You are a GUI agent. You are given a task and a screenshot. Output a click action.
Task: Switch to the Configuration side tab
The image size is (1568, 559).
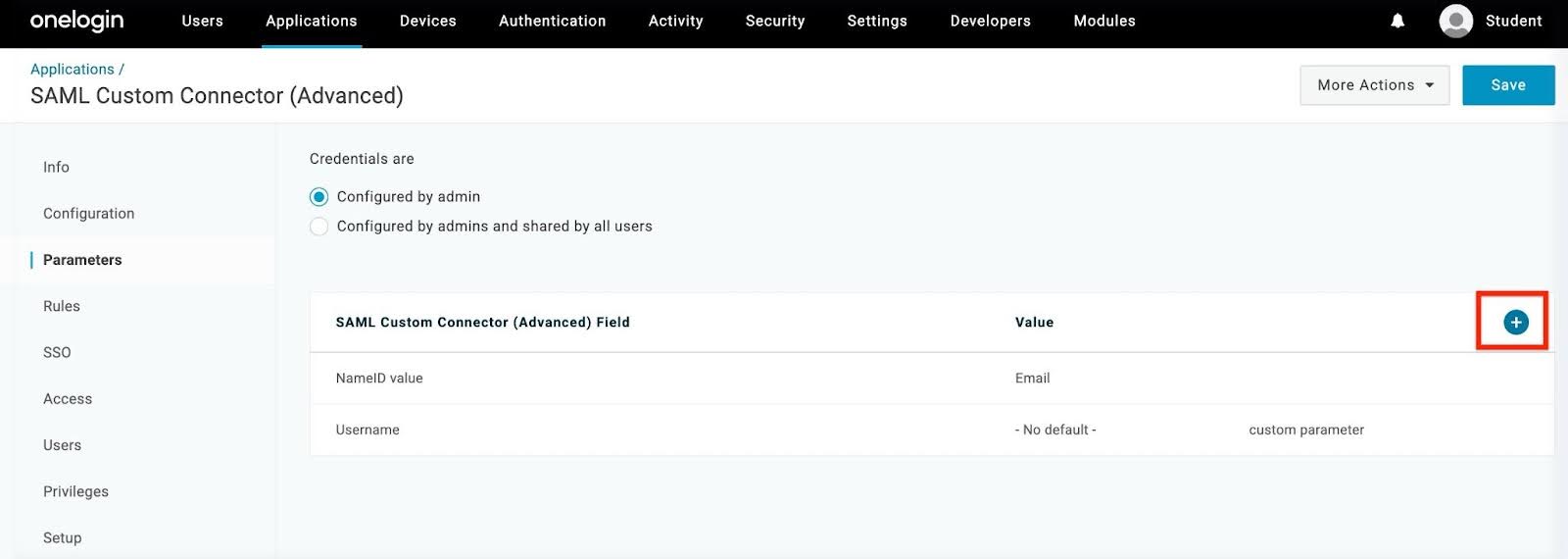88,214
